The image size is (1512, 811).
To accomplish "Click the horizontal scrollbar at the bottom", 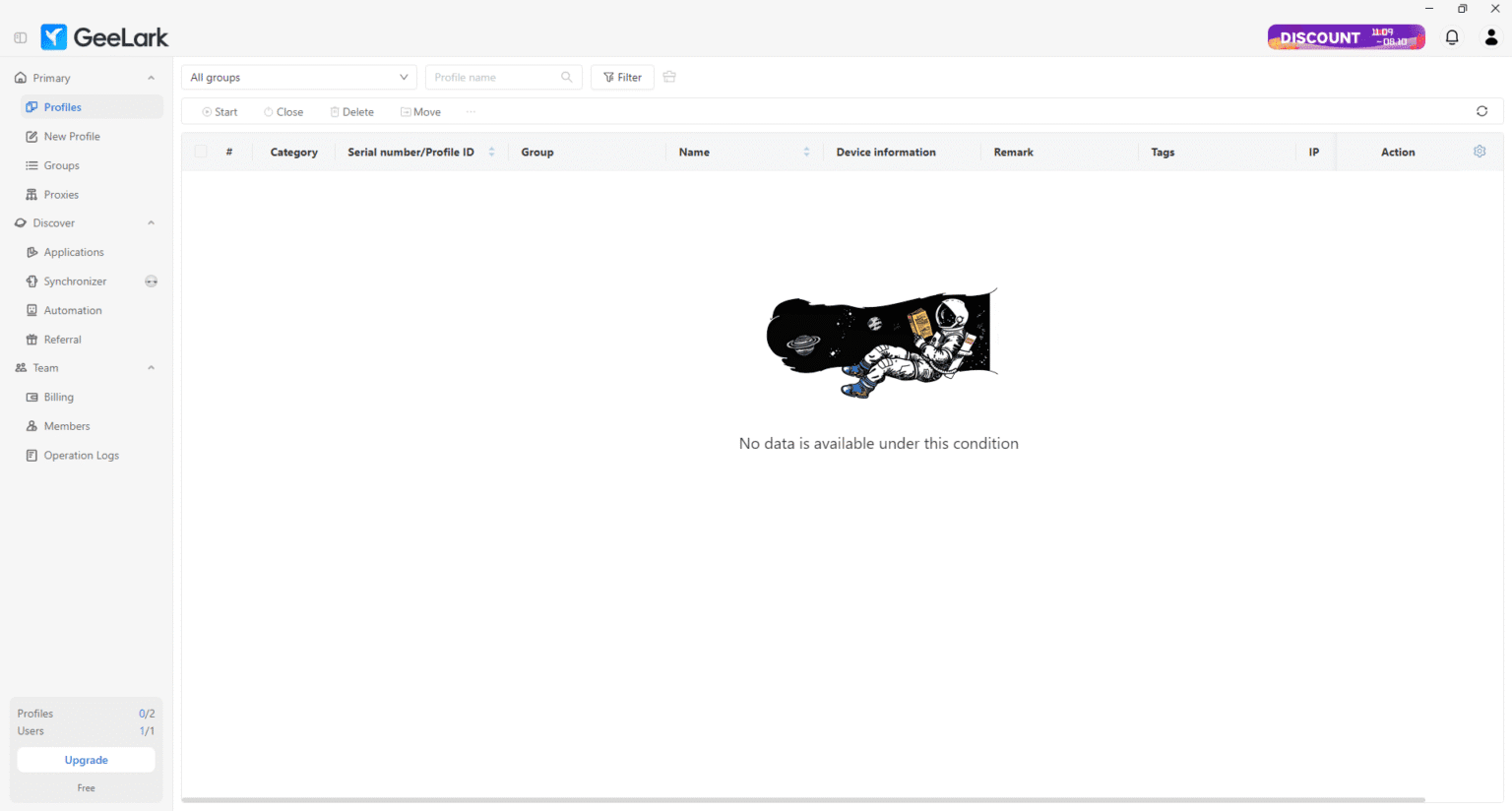I will click(x=803, y=800).
